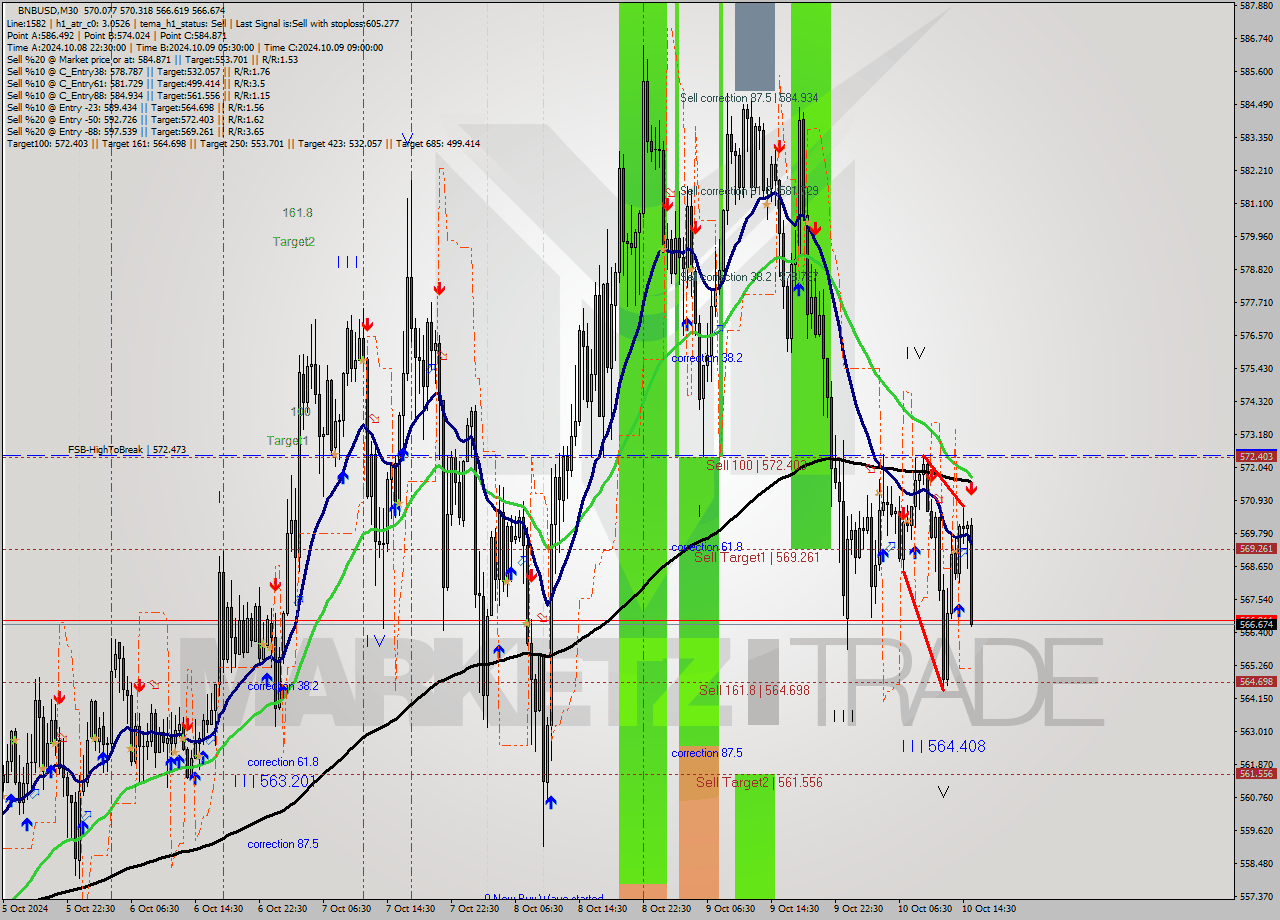This screenshot has height=920, width=1280.
Task: Click the green '161.8' label
Action: pyautogui.click(x=297, y=213)
